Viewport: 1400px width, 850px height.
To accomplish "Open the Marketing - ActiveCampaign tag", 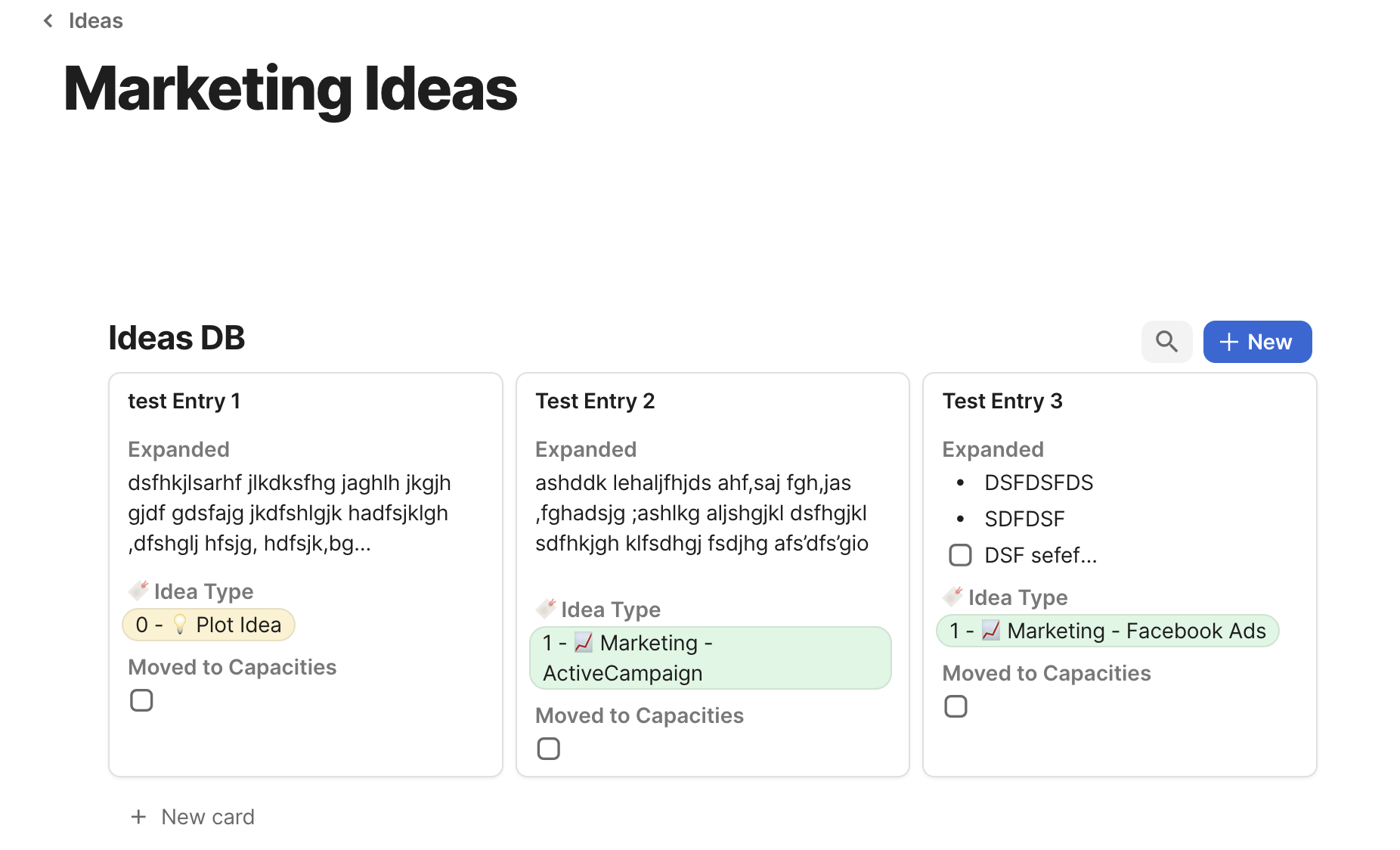I will 711,658.
